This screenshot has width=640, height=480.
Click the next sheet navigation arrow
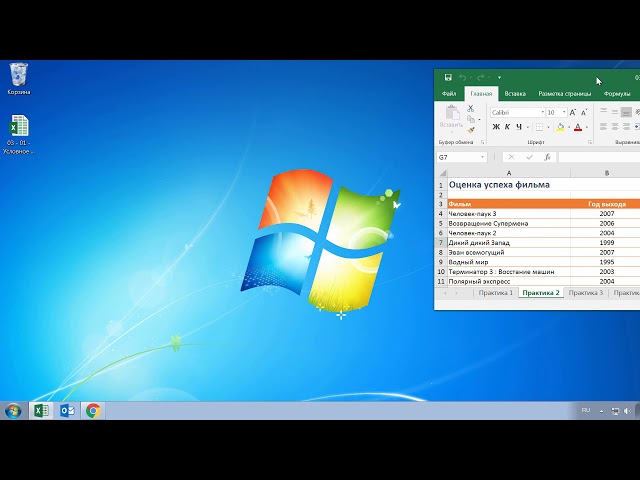456,293
